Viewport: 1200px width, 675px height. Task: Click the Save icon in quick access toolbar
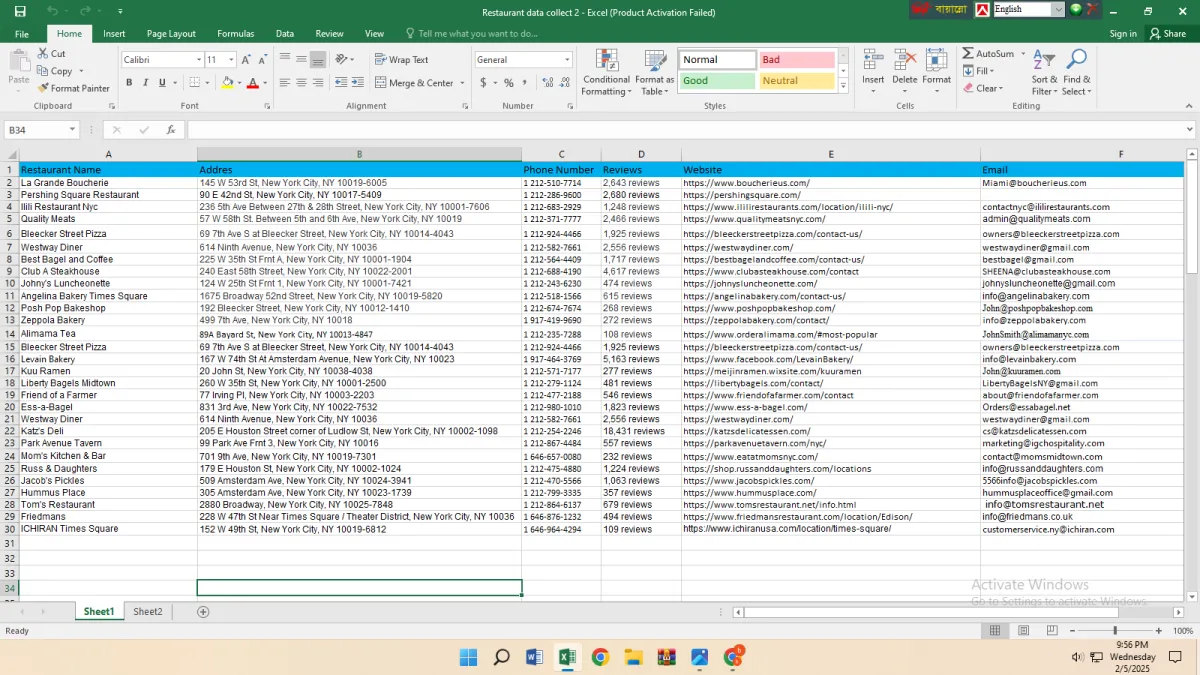(x=21, y=11)
